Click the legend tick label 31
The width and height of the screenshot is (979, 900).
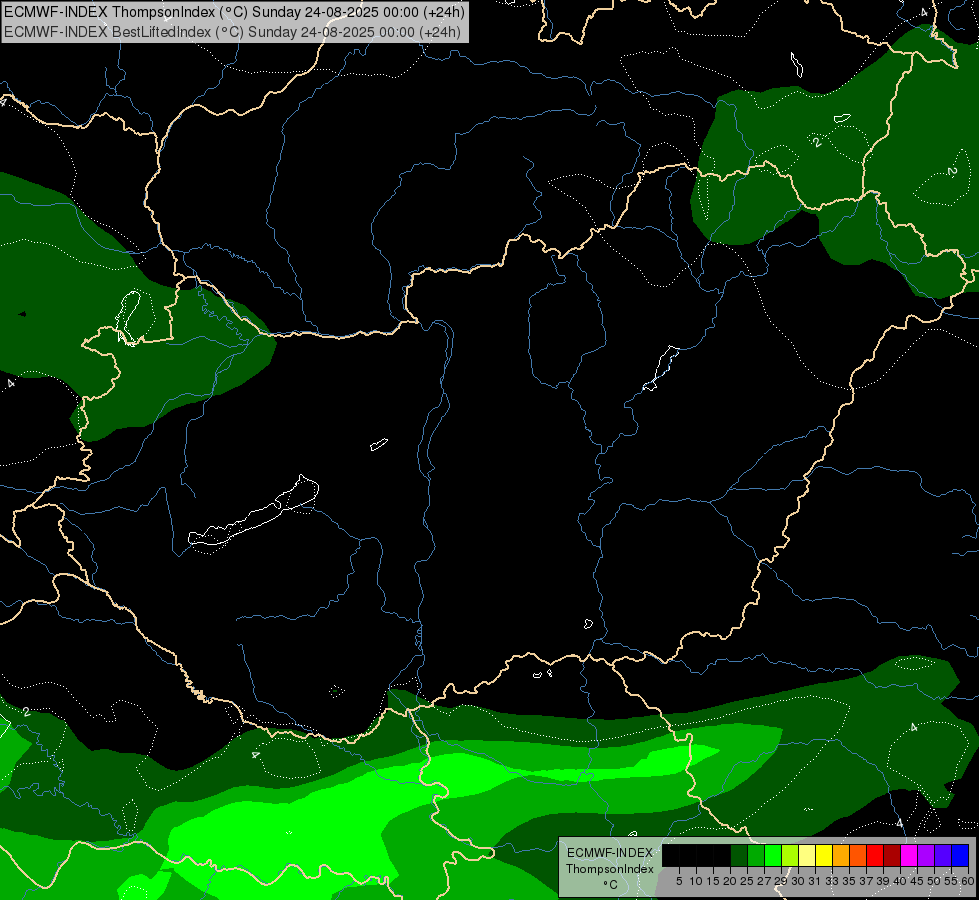click(x=815, y=881)
